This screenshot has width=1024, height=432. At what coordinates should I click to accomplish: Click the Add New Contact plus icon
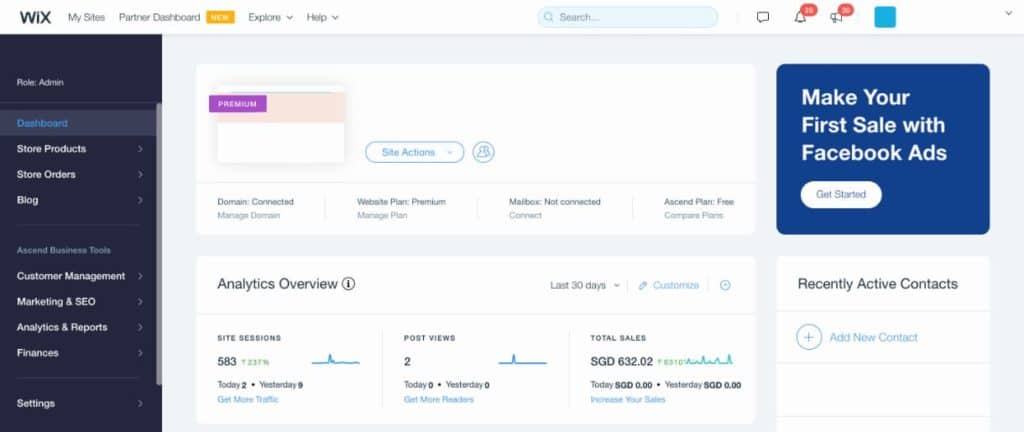pyautogui.click(x=808, y=337)
